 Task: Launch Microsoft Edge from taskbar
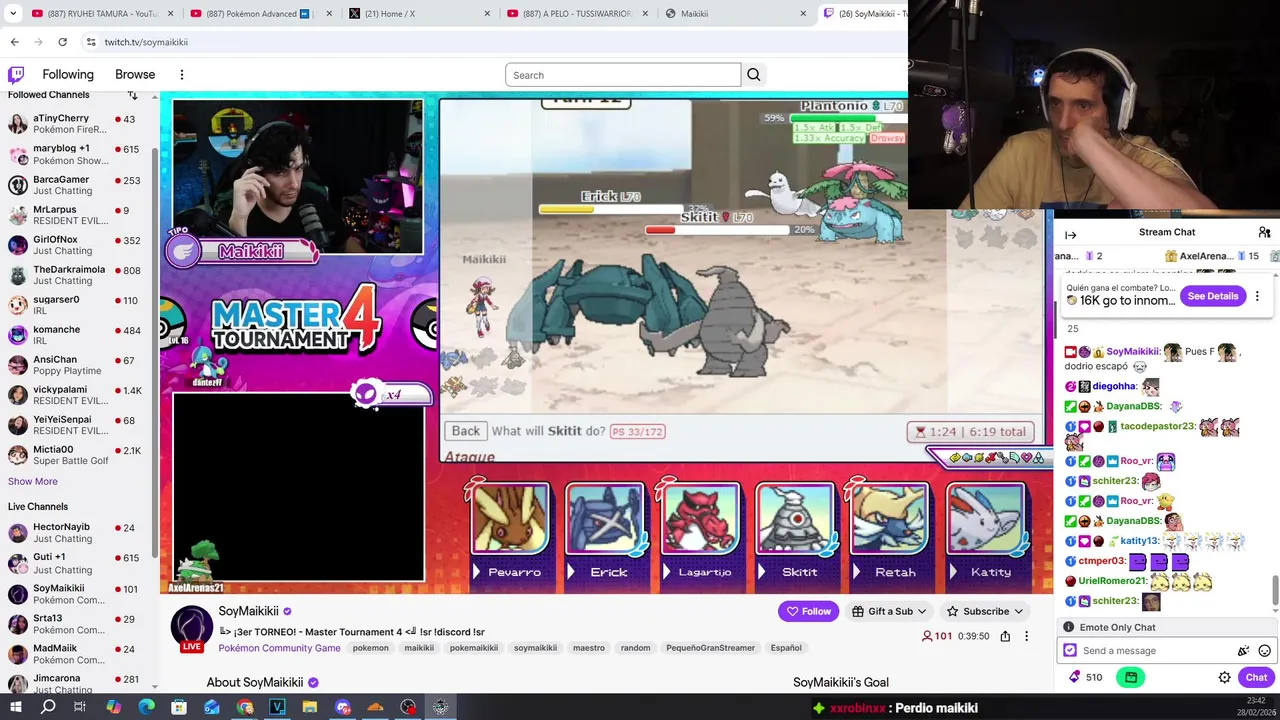(x=146, y=707)
